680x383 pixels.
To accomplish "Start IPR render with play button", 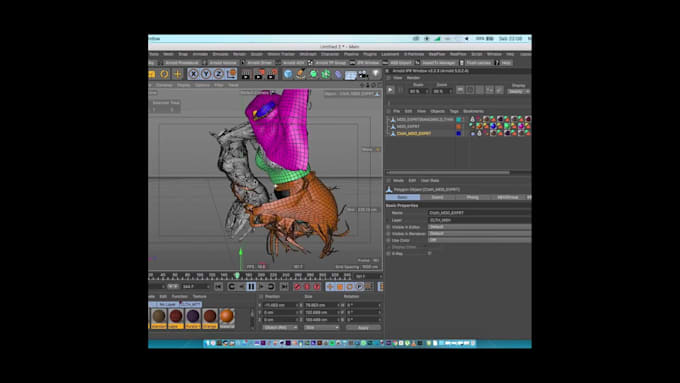I will [390, 90].
